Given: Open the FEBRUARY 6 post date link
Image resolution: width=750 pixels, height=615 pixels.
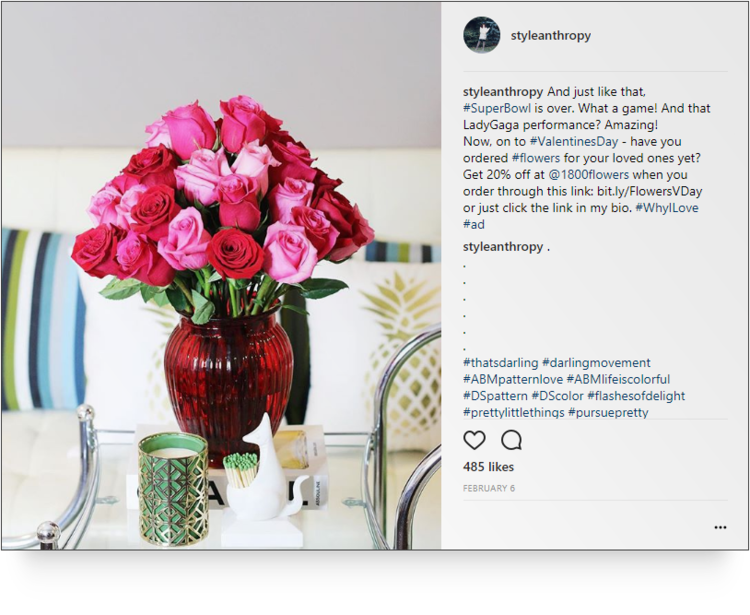Looking at the screenshot, I should click(489, 488).
